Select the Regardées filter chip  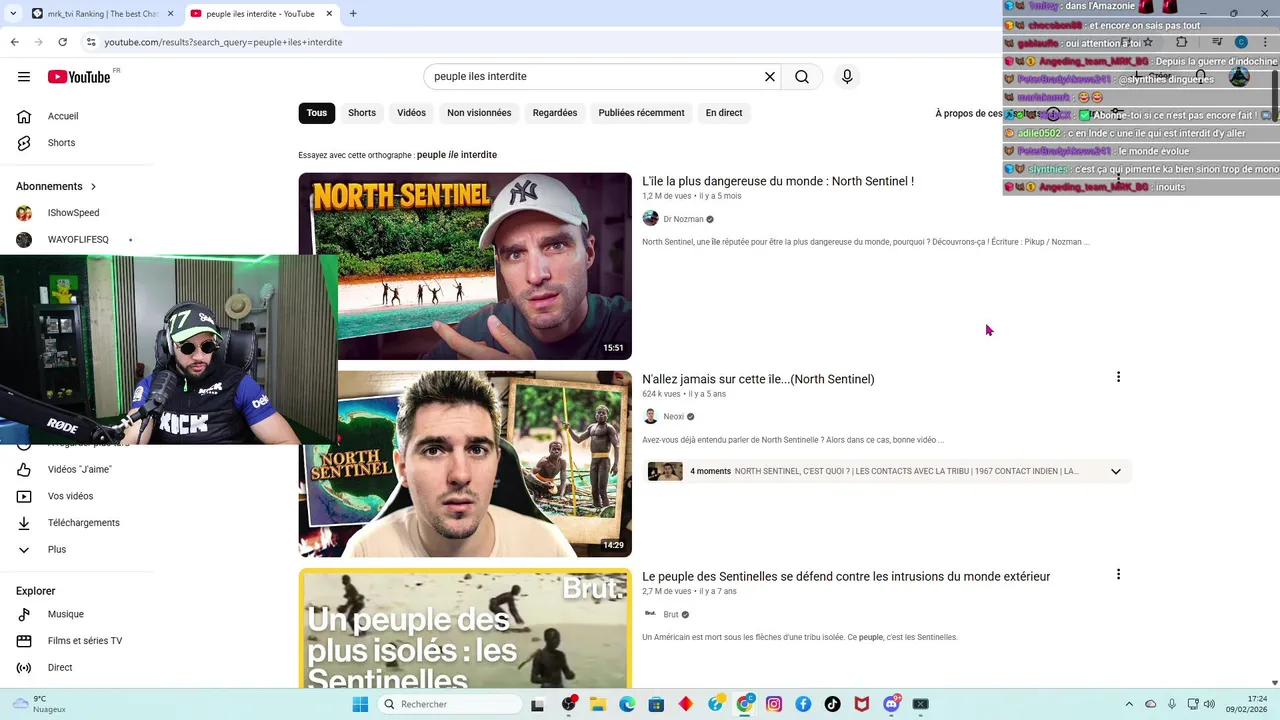pos(555,113)
